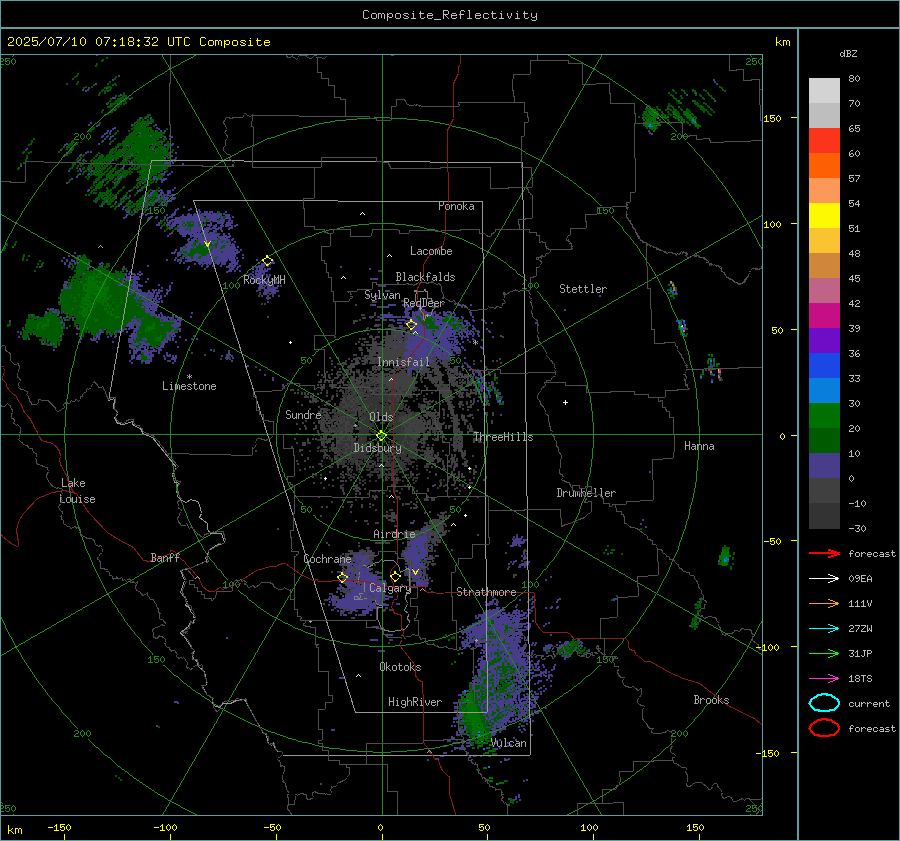Pick the yellow swatch between 54 and 51

(824, 215)
